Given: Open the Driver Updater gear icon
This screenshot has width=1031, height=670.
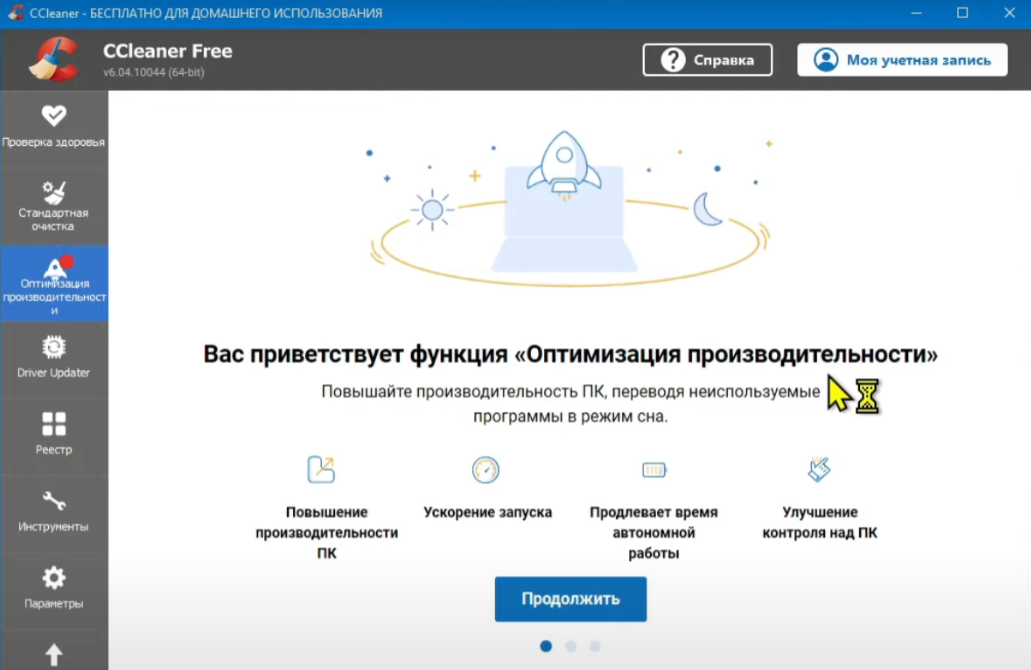Looking at the screenshot, I should (54, 347).
